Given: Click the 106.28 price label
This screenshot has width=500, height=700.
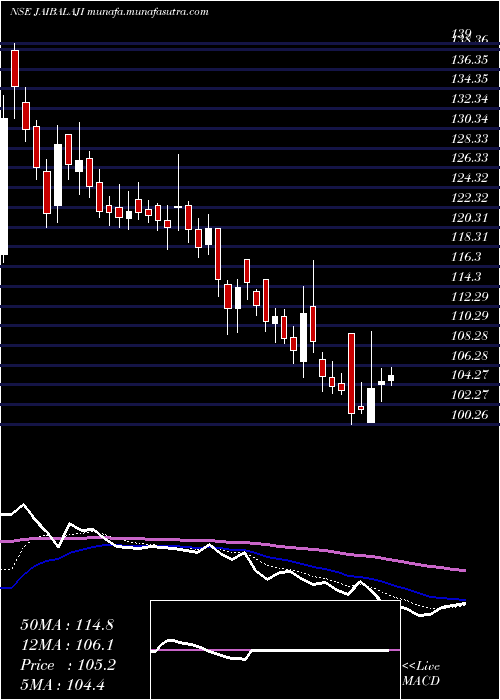Looking at the screenshot, I should click(469, 356).
